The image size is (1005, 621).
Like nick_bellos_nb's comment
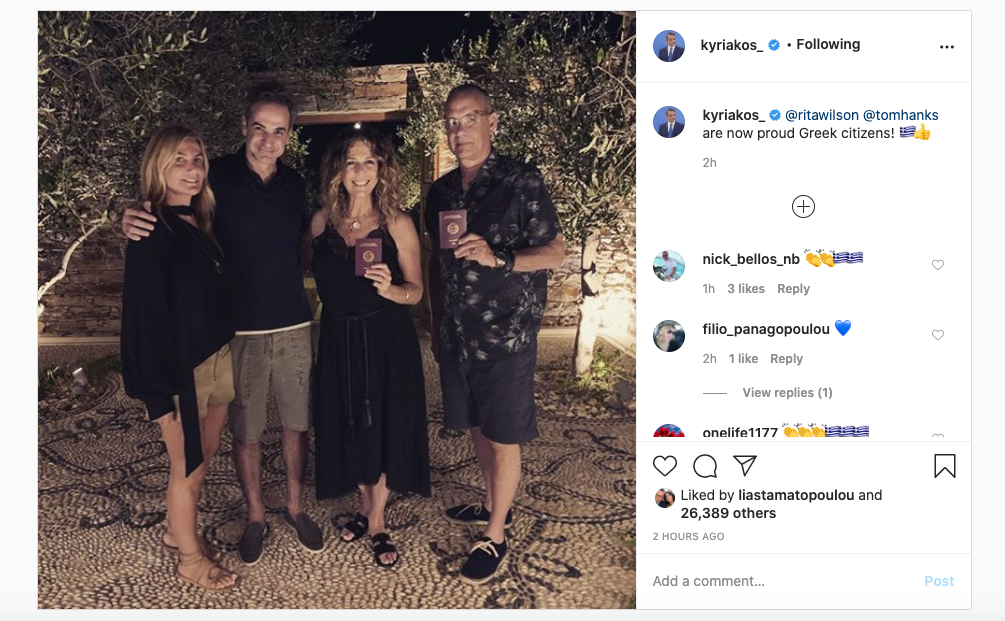pyautogui.click(x=938, y=265)
